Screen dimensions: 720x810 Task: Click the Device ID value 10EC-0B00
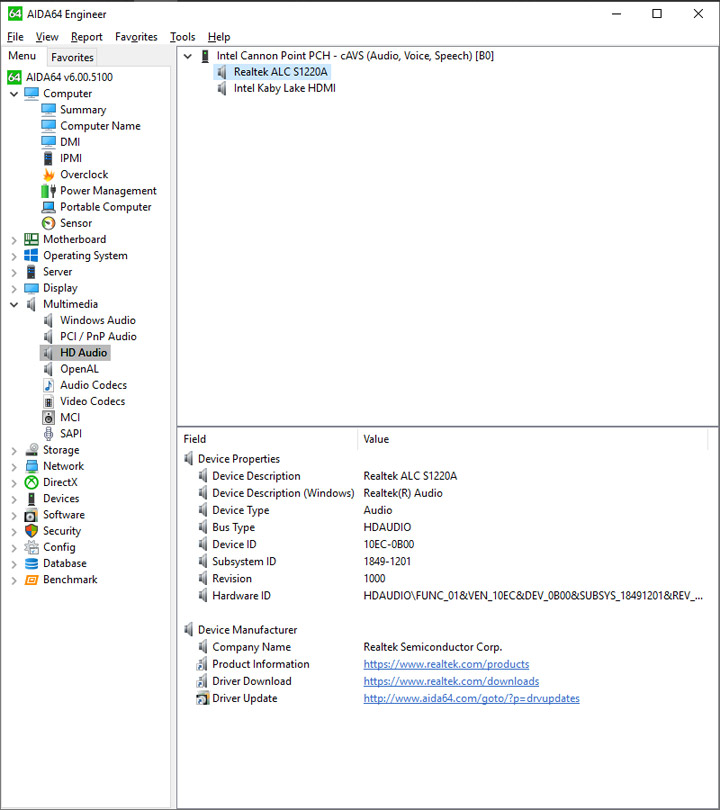(388, 544)
